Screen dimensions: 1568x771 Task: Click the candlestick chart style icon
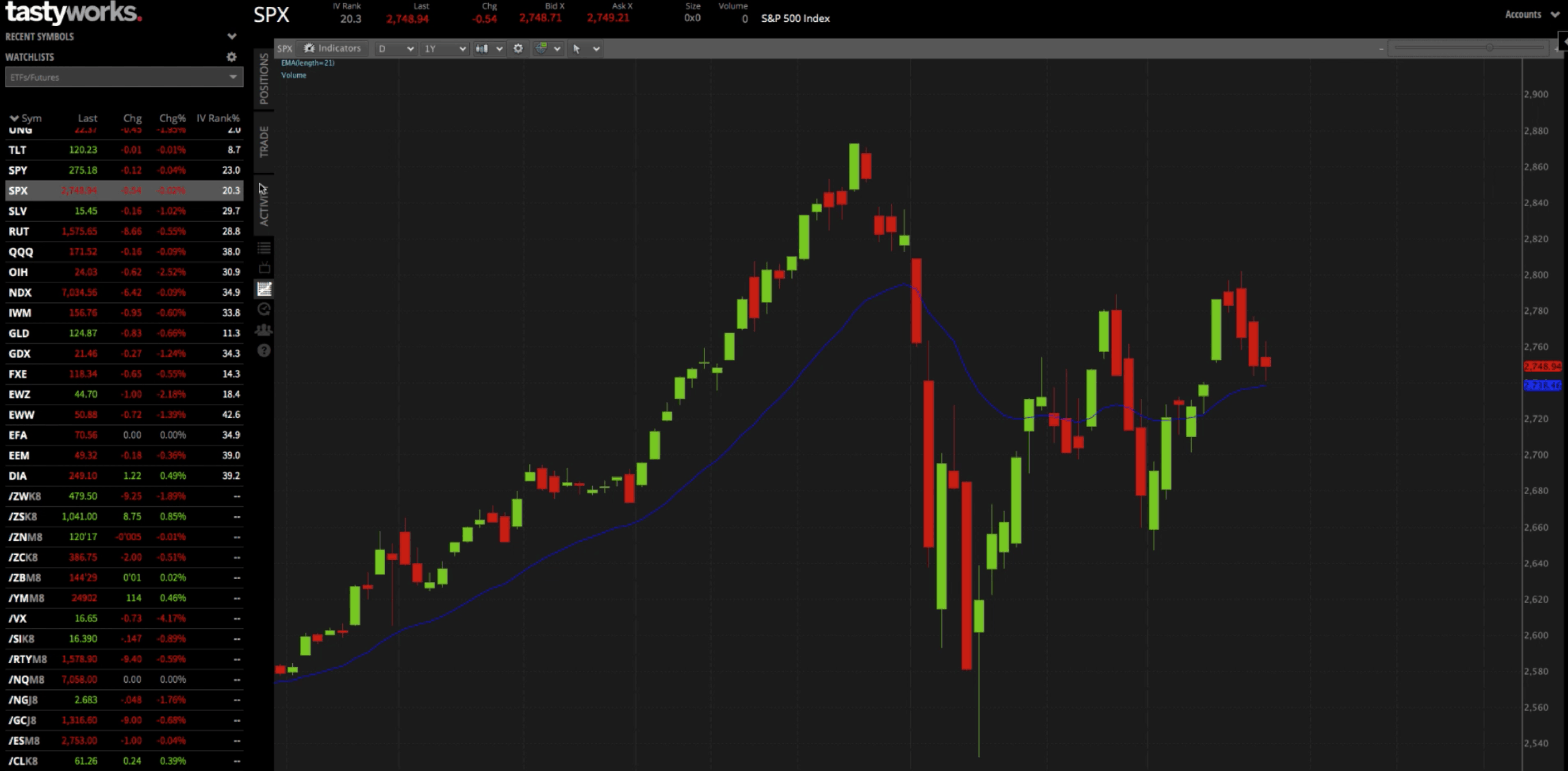coord(481,48)
